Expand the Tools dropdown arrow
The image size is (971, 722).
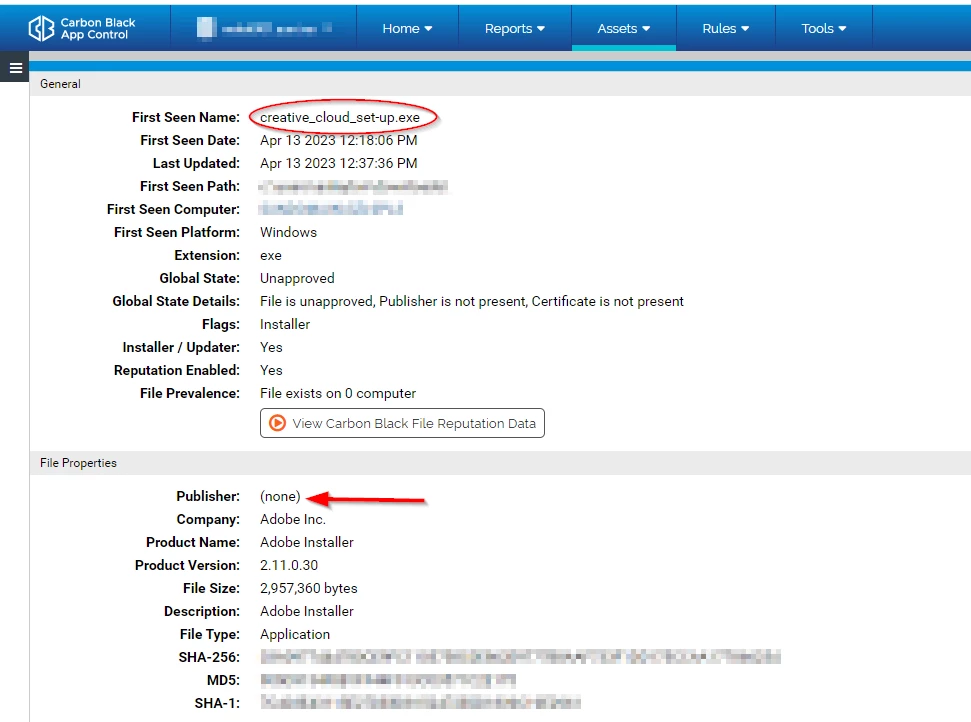tap(842, 29)
